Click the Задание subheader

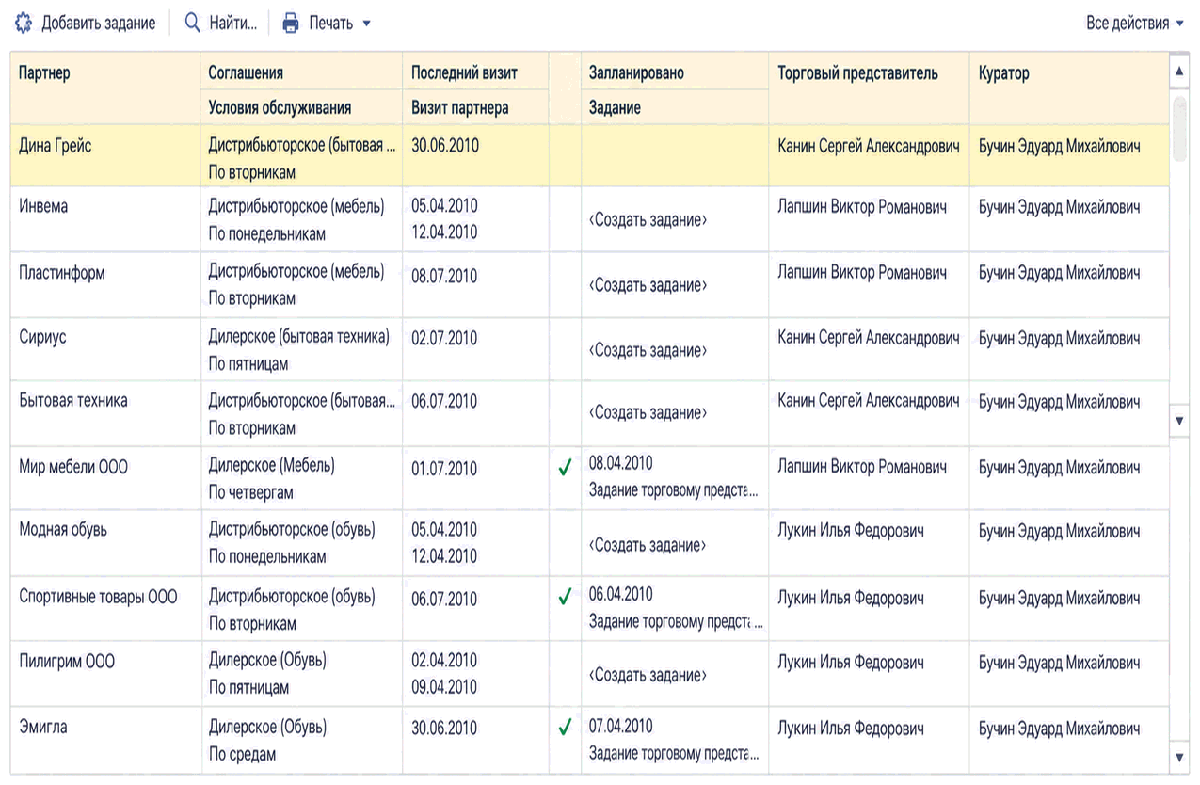pyautogui.click(x=675, y=107)
